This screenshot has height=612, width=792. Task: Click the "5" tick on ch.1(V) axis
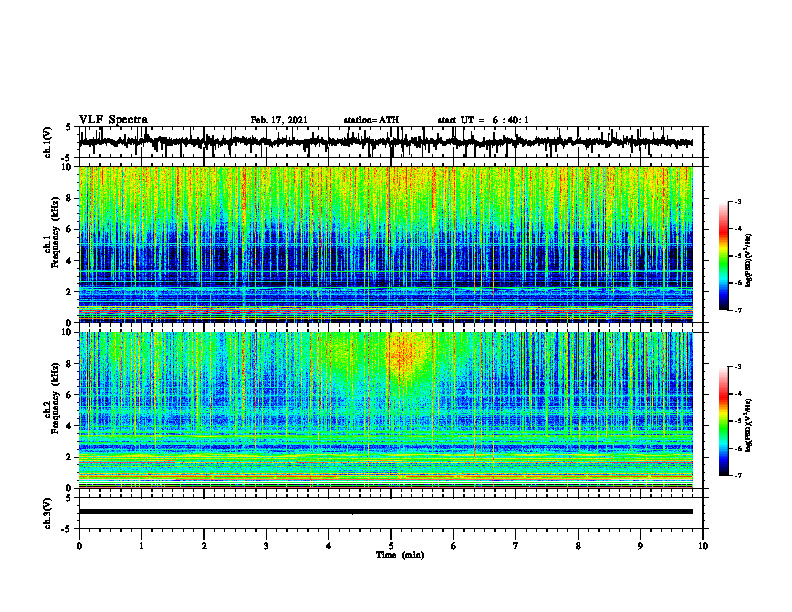point(69,128)
